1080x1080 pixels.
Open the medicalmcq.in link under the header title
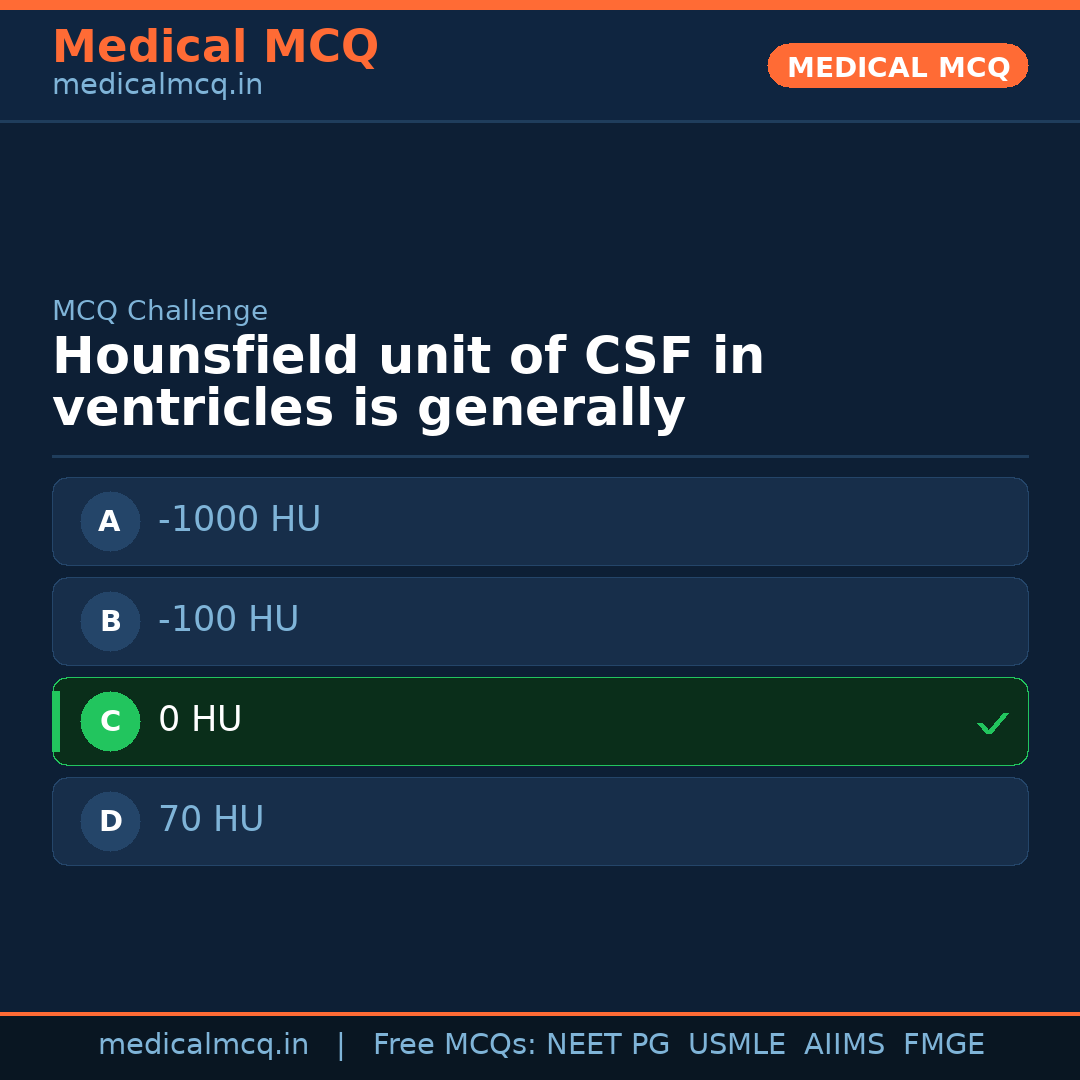(157, 86)
